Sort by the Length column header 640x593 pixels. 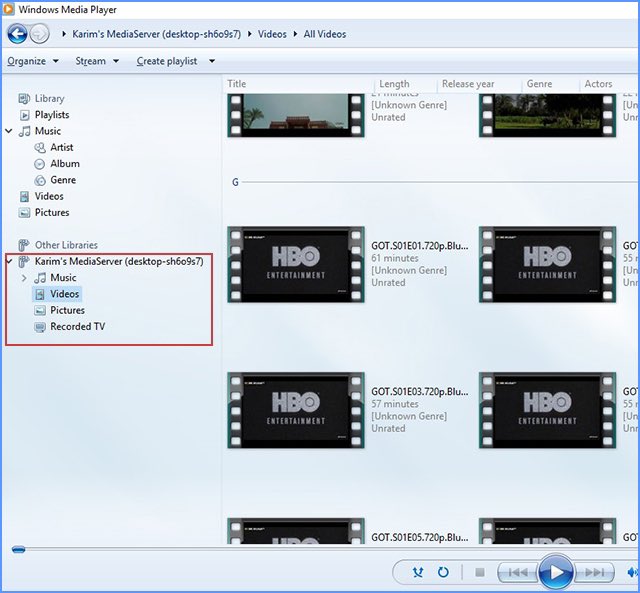coord(406,84)
